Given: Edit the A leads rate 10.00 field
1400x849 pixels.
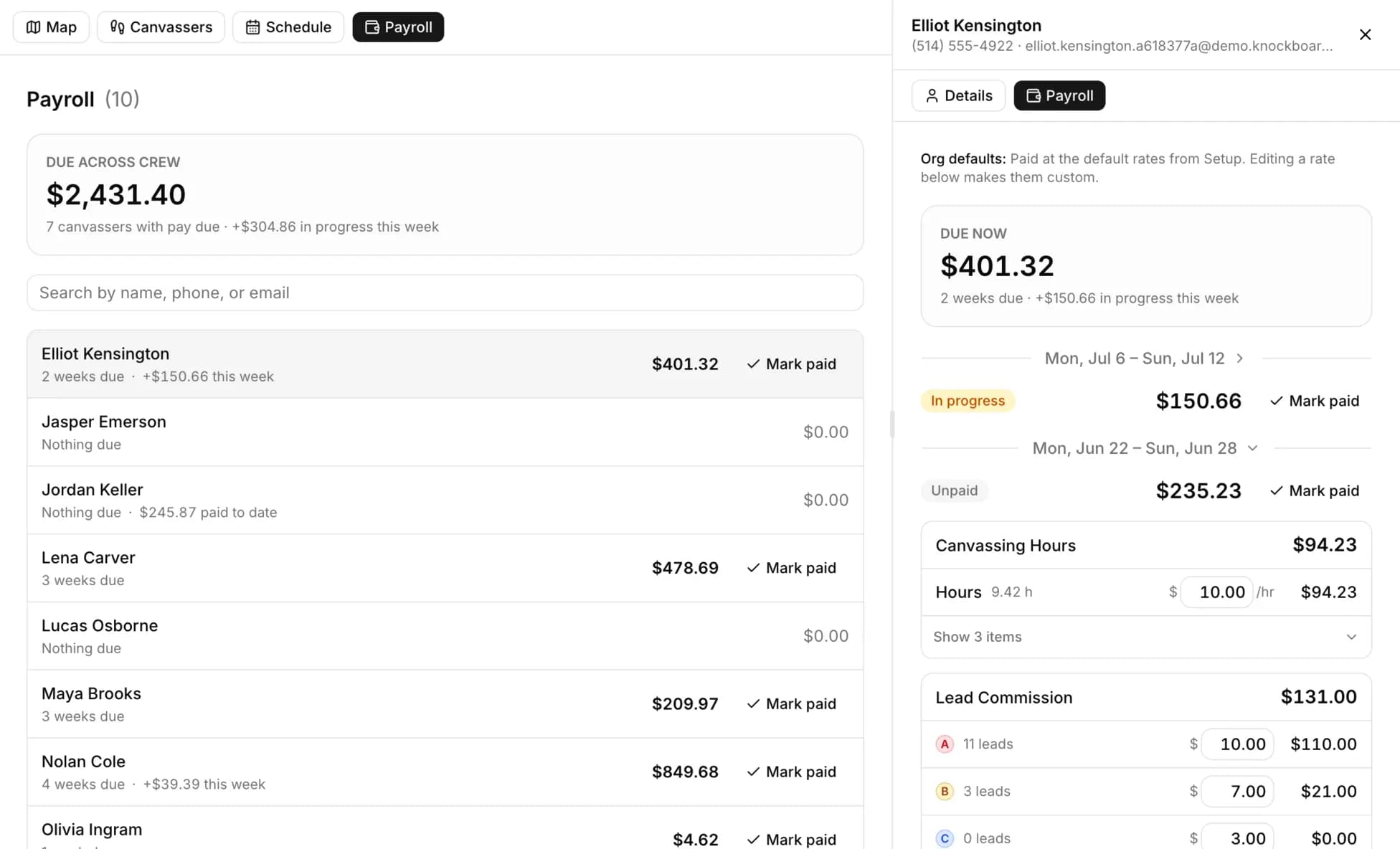Looking at the screenshot, I should tap(1238, 744).
